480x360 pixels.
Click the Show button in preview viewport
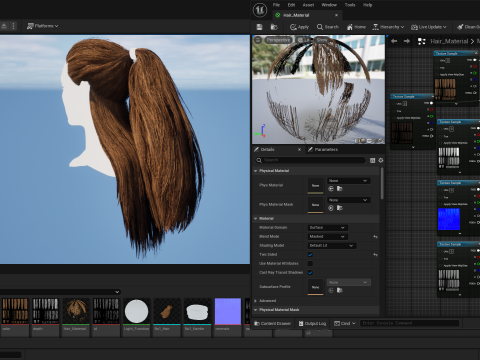point(322,40)
